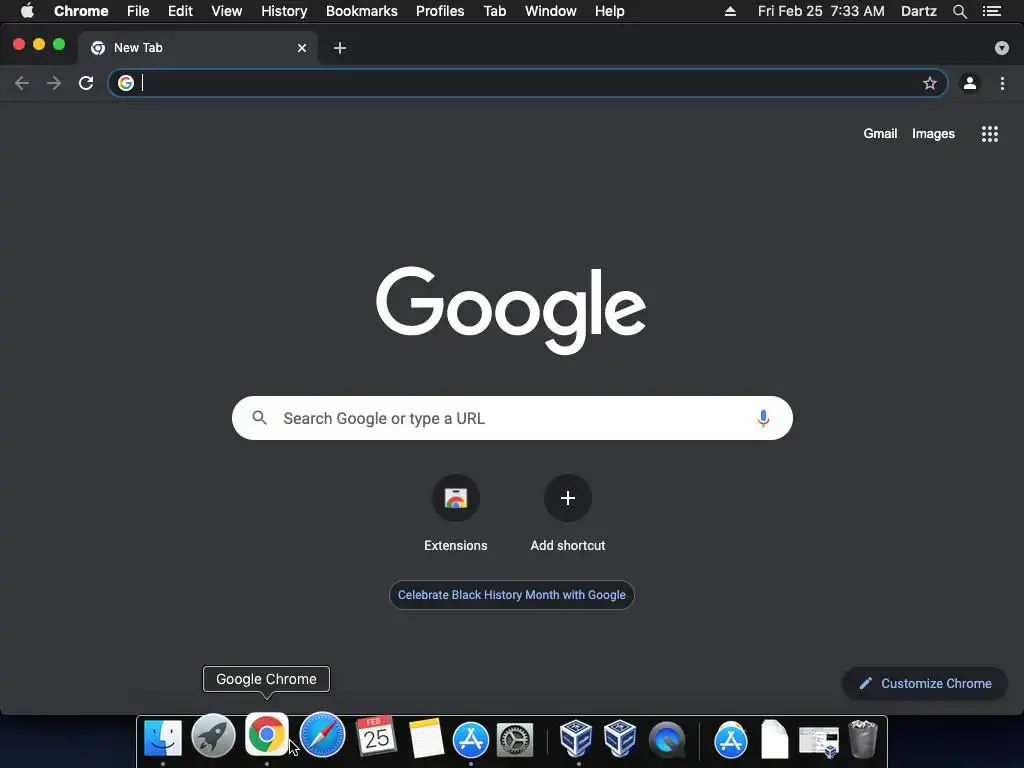The width and height of the screenshot is (1024, 768).
Task: Open Launchpad from the dock
Action: 214,737
